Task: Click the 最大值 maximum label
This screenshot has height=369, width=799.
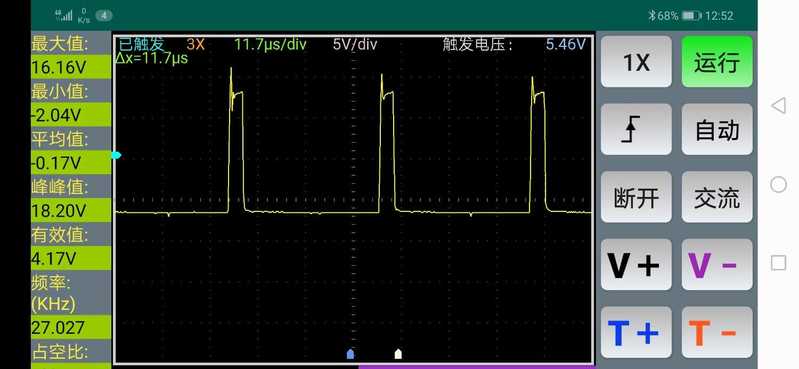Action: 60,44
